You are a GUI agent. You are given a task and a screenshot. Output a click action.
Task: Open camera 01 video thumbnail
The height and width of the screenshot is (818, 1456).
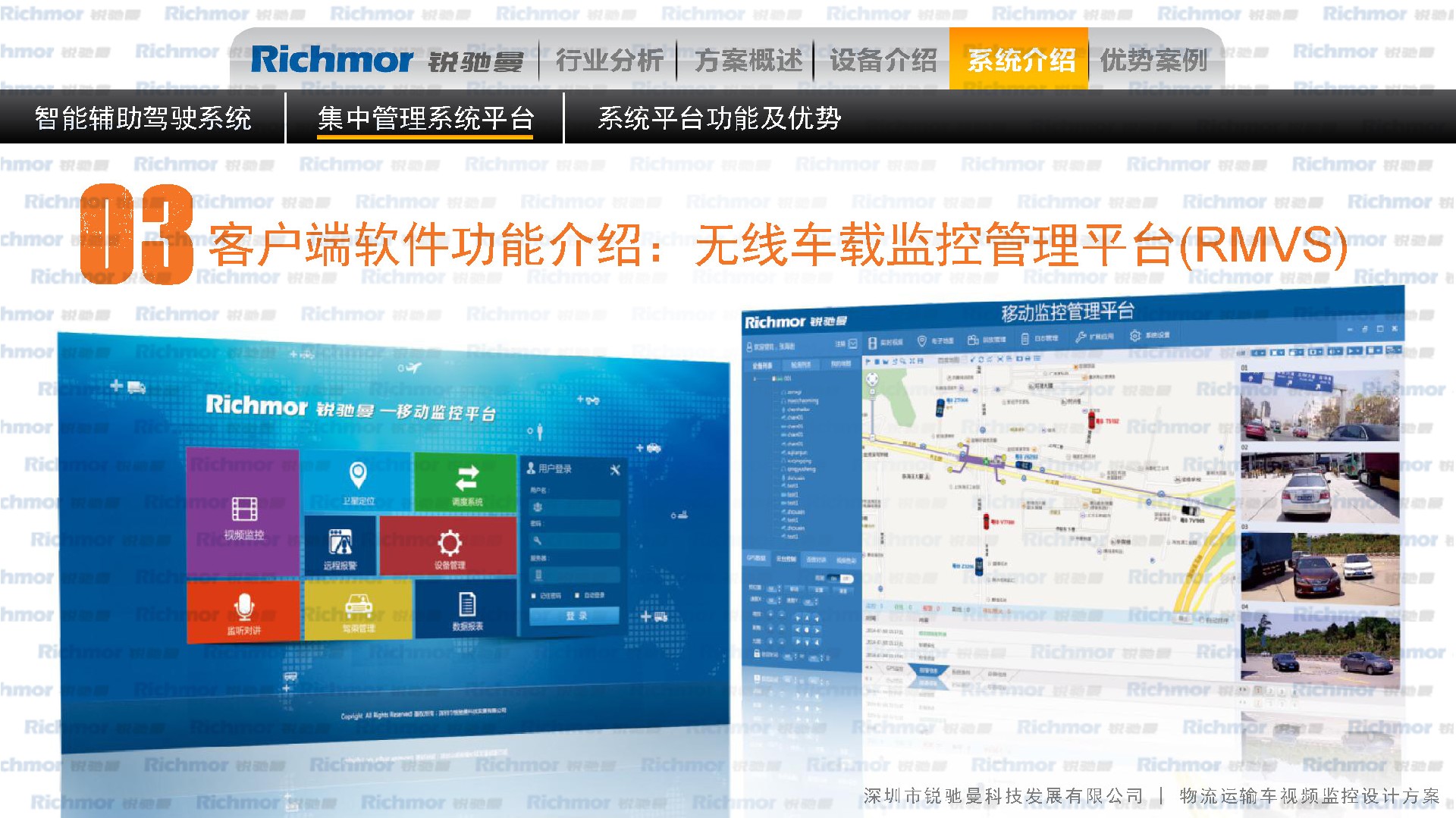1319,405
